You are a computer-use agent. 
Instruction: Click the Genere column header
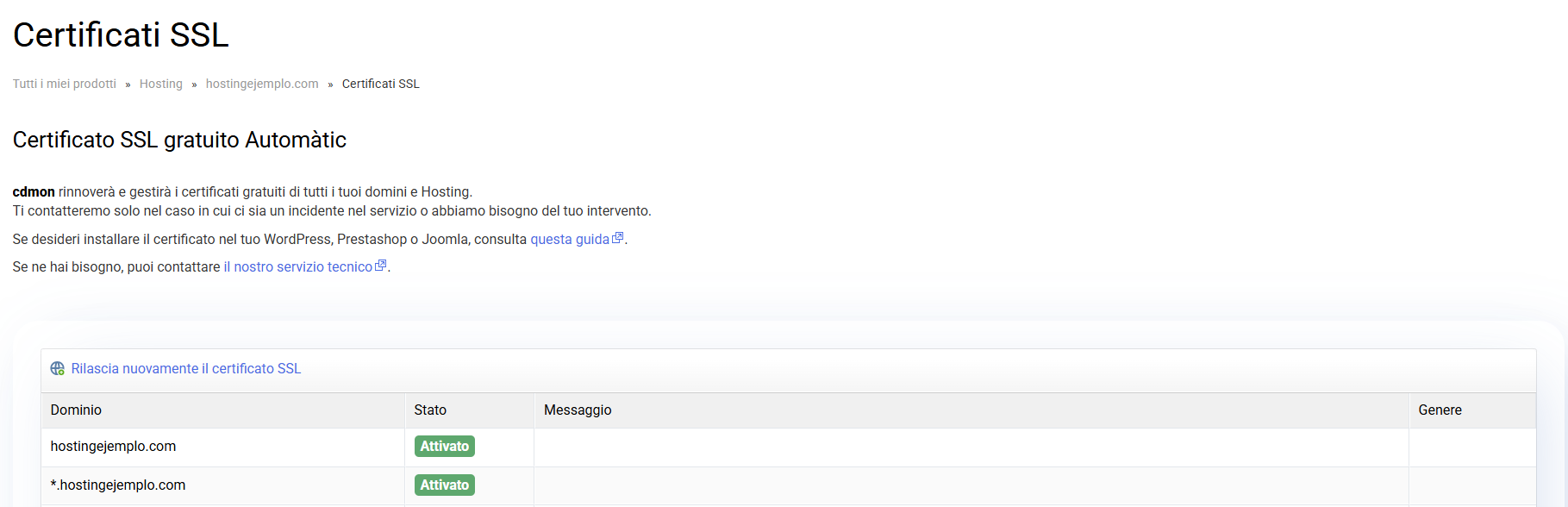coord(1440,410)
